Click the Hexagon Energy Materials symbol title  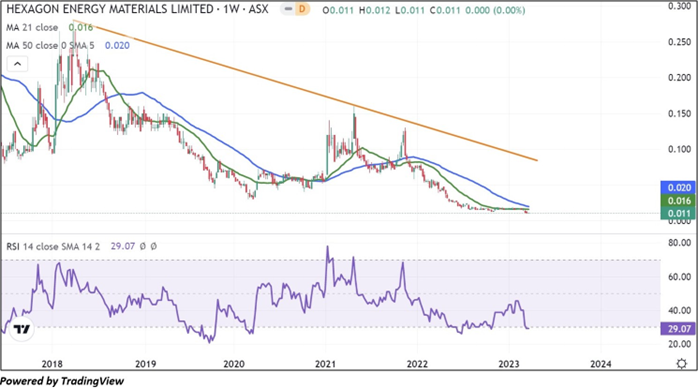click(x=137, y=9)
